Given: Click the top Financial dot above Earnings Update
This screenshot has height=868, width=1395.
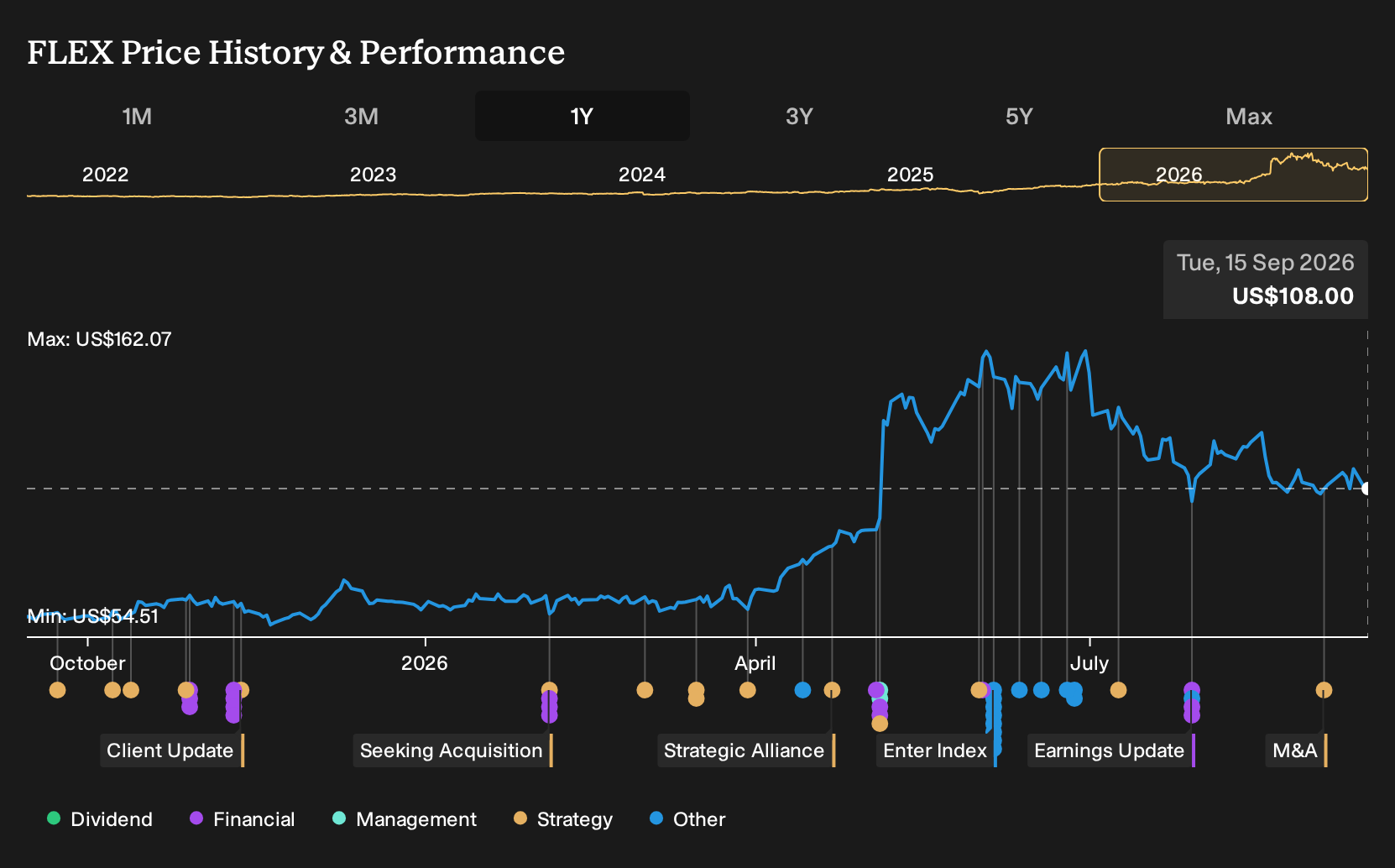Looking at the screenshot, I should pyautogui.click(x=1191, y=690).
